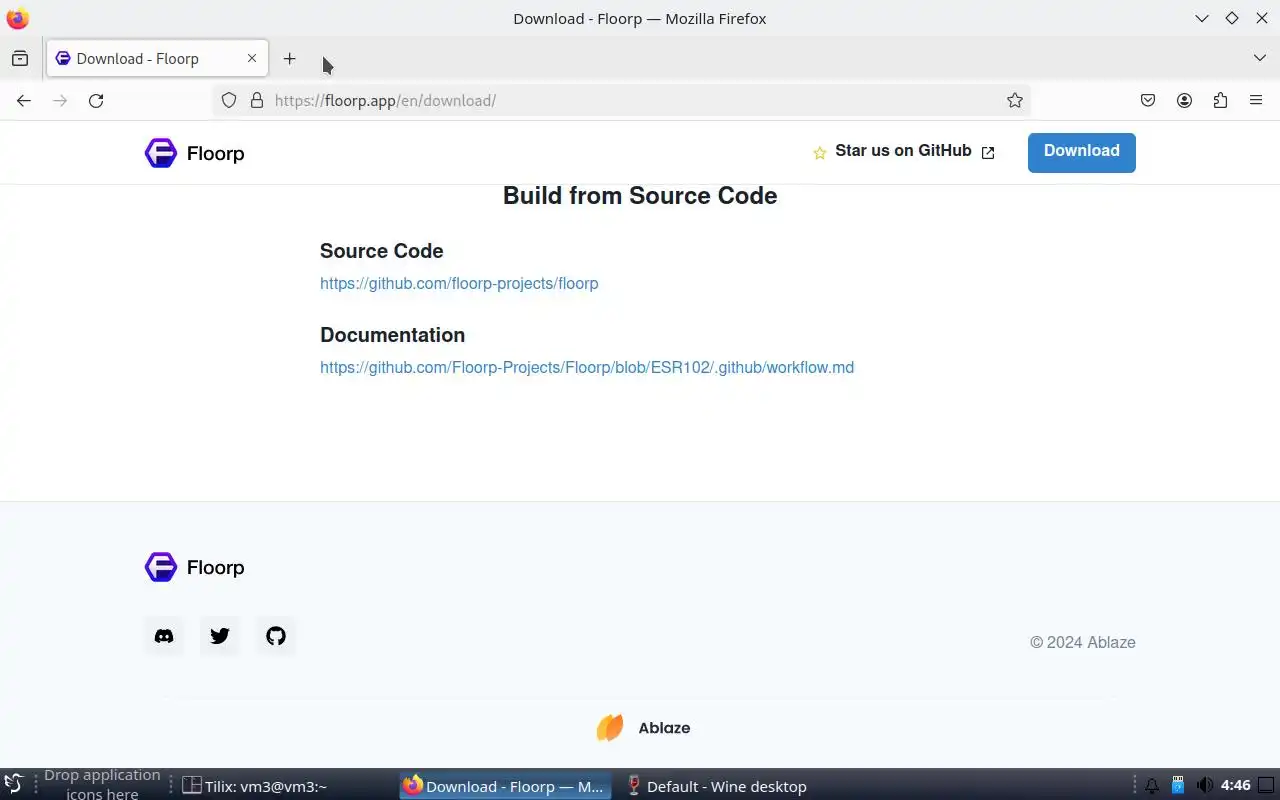Open the GitHub icon in footer
Image resolution: width=1280 pixels, height=800 pixels.
(276, 636)
